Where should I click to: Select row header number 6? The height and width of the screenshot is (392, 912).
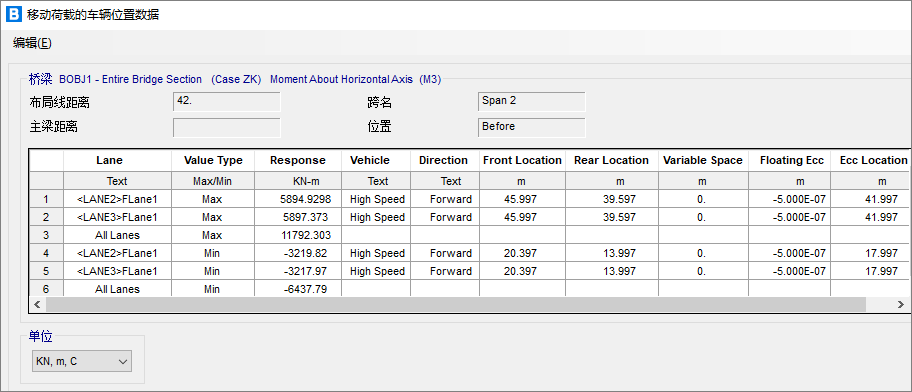[46, 289]
